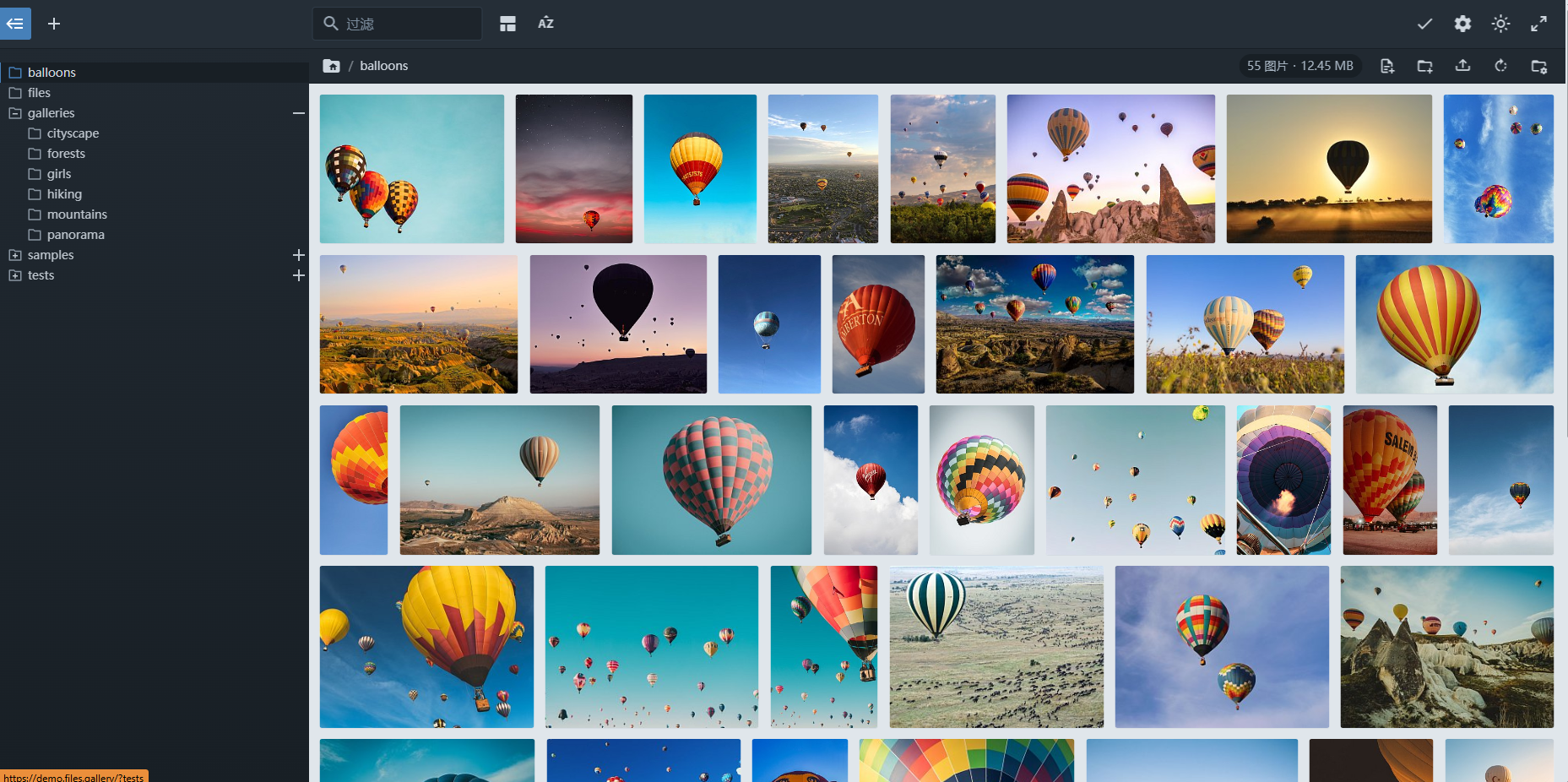
Task: Open the folder settings icon
Action: pyautogui.click(x=1538, y=66)
